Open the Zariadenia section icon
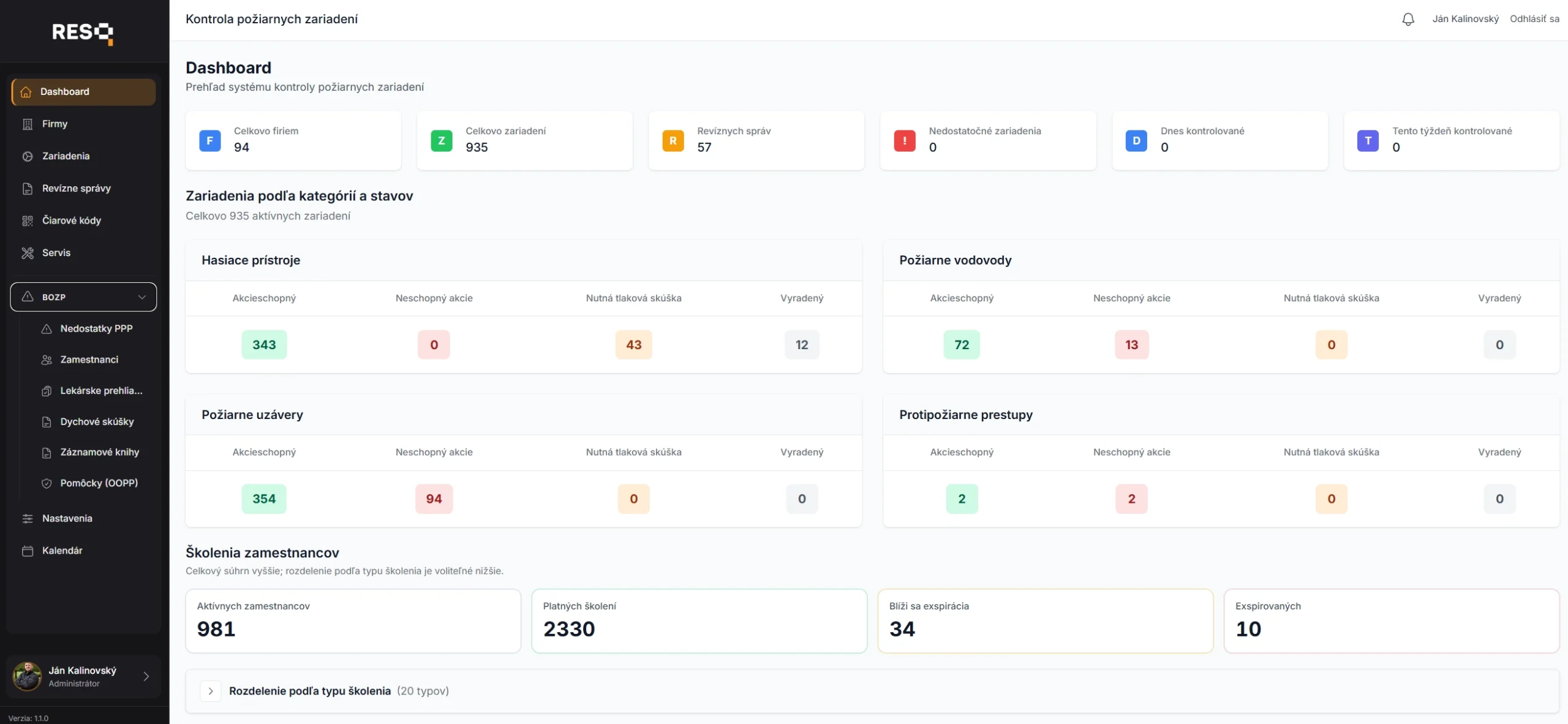This screenshot has width=1568, height=724. point(28,156)
